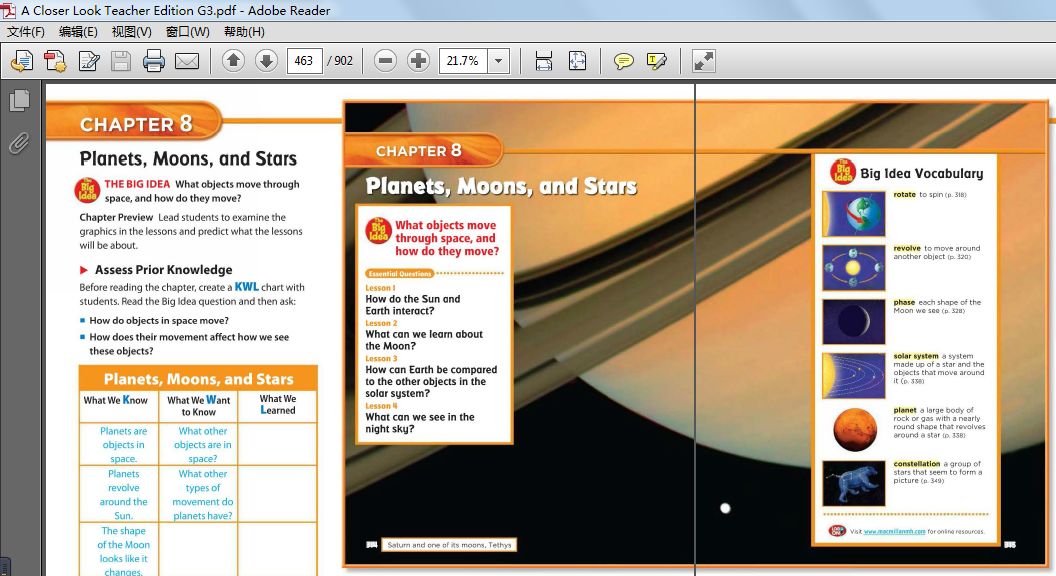Zoom out with the minus button
The width and height of the screenshot is (1056, 576).
tap(385, 61)
